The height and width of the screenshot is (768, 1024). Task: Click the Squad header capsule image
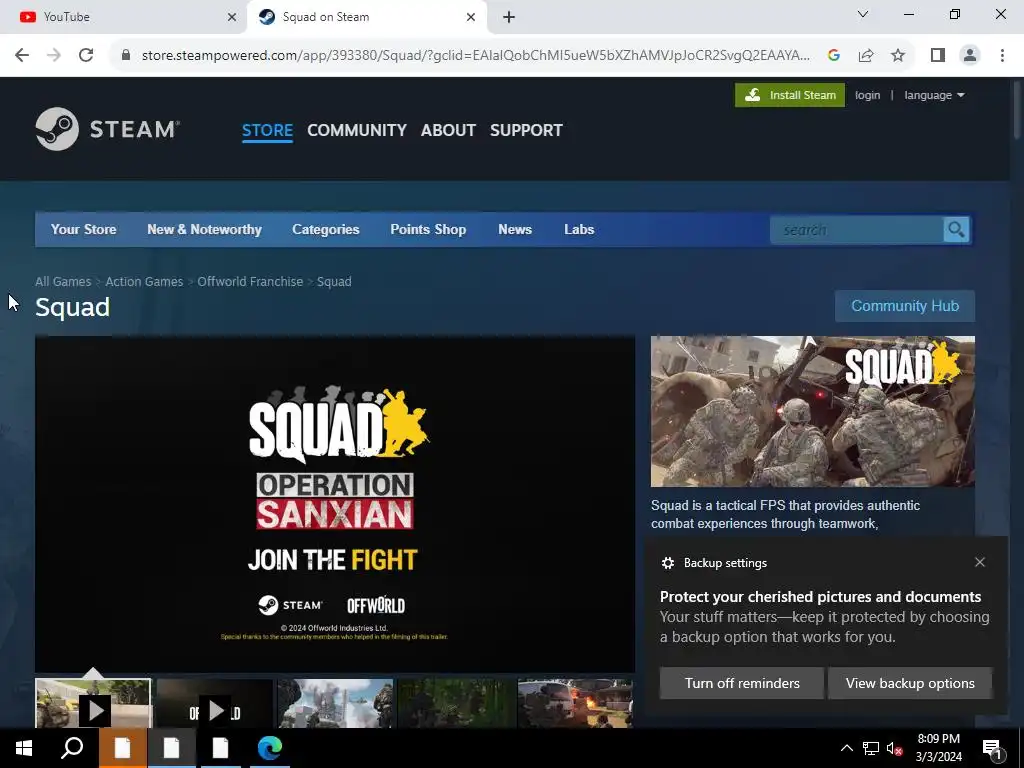click(812, 411)
